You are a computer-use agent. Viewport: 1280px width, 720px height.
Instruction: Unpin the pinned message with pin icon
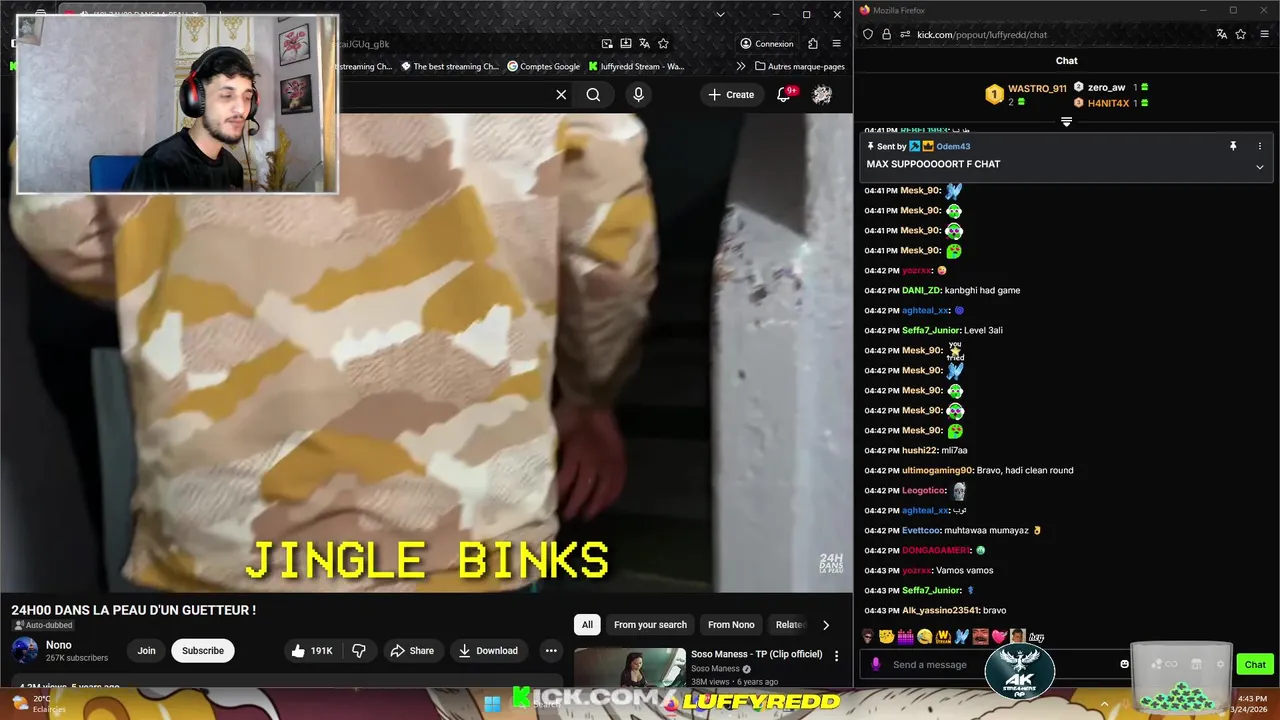[x=1233, y=146]
